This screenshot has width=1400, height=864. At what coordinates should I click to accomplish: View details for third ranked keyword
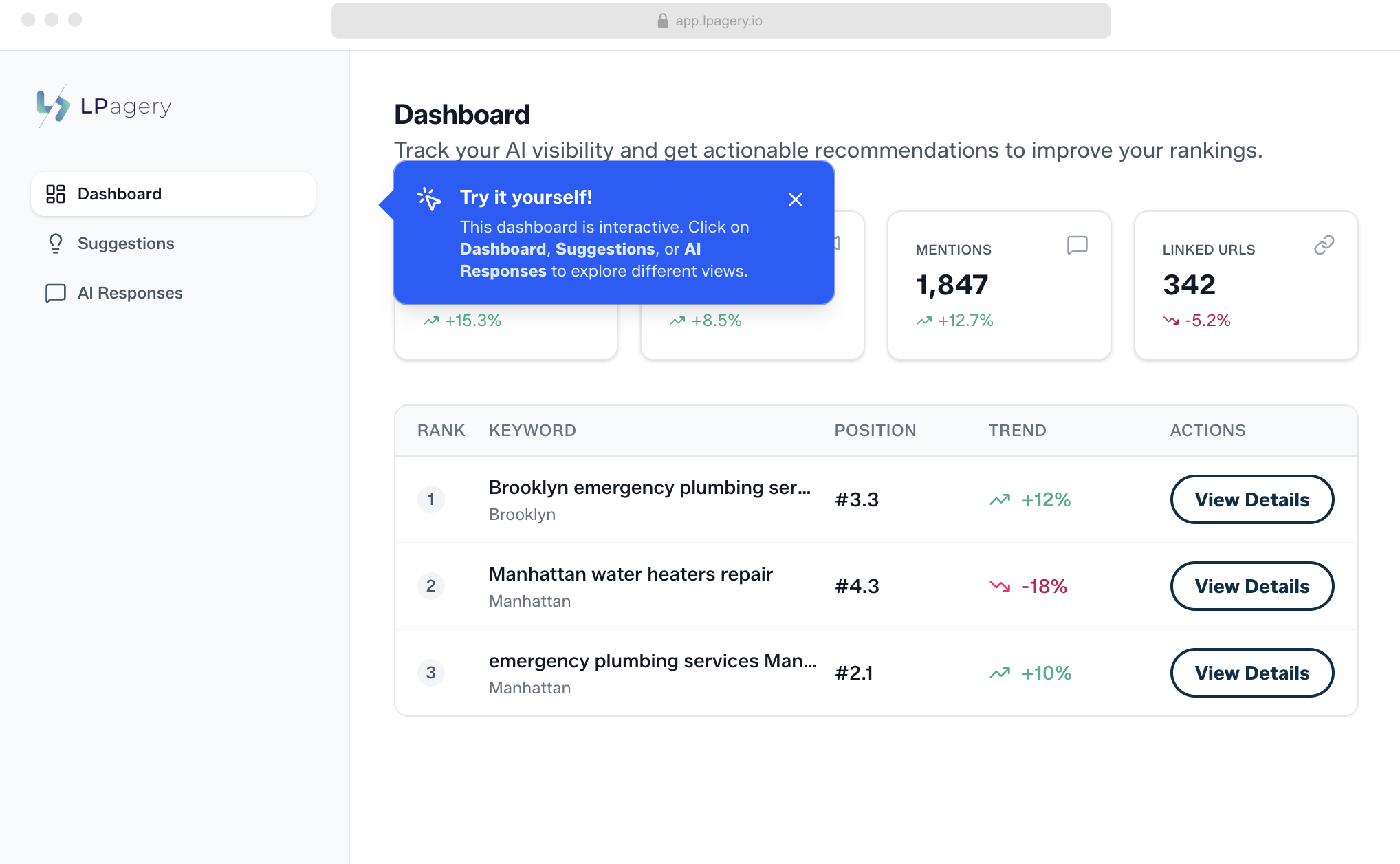pos(1251,673)
